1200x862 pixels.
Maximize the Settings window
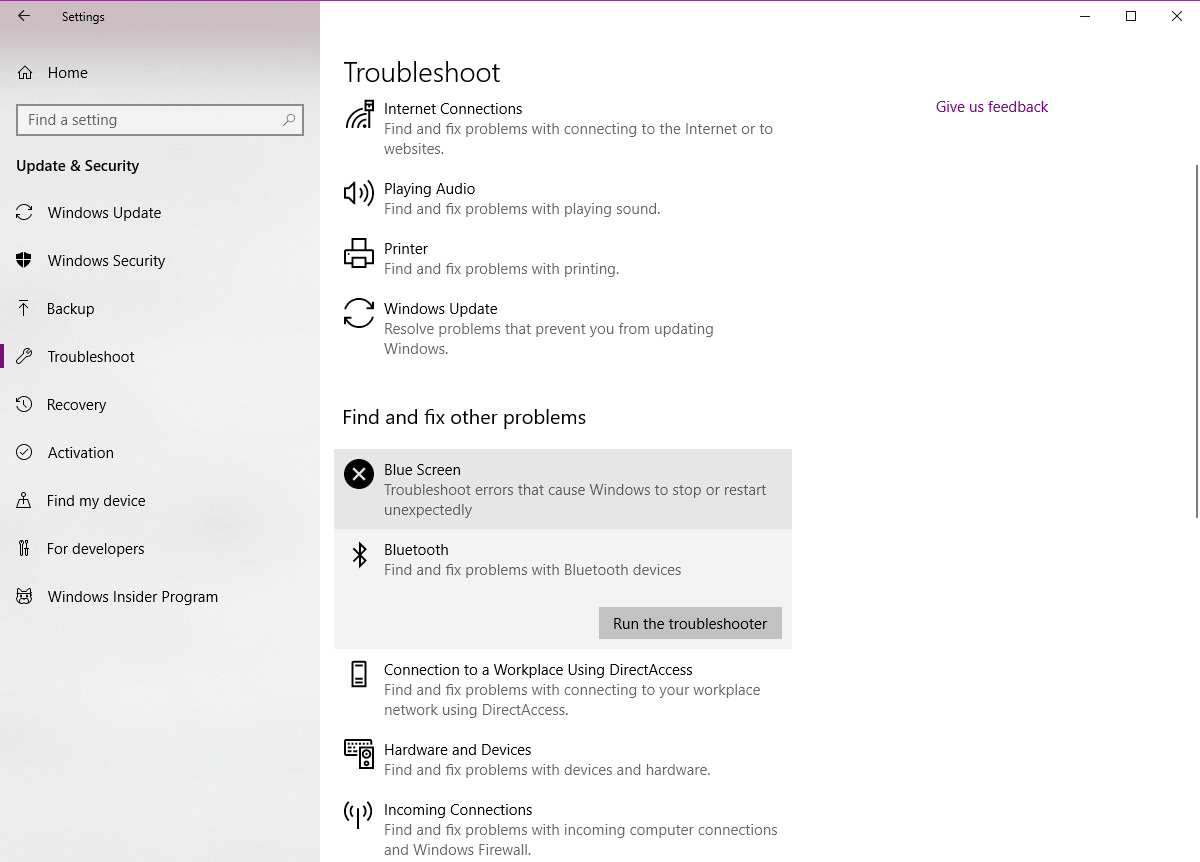(1131, 16)
